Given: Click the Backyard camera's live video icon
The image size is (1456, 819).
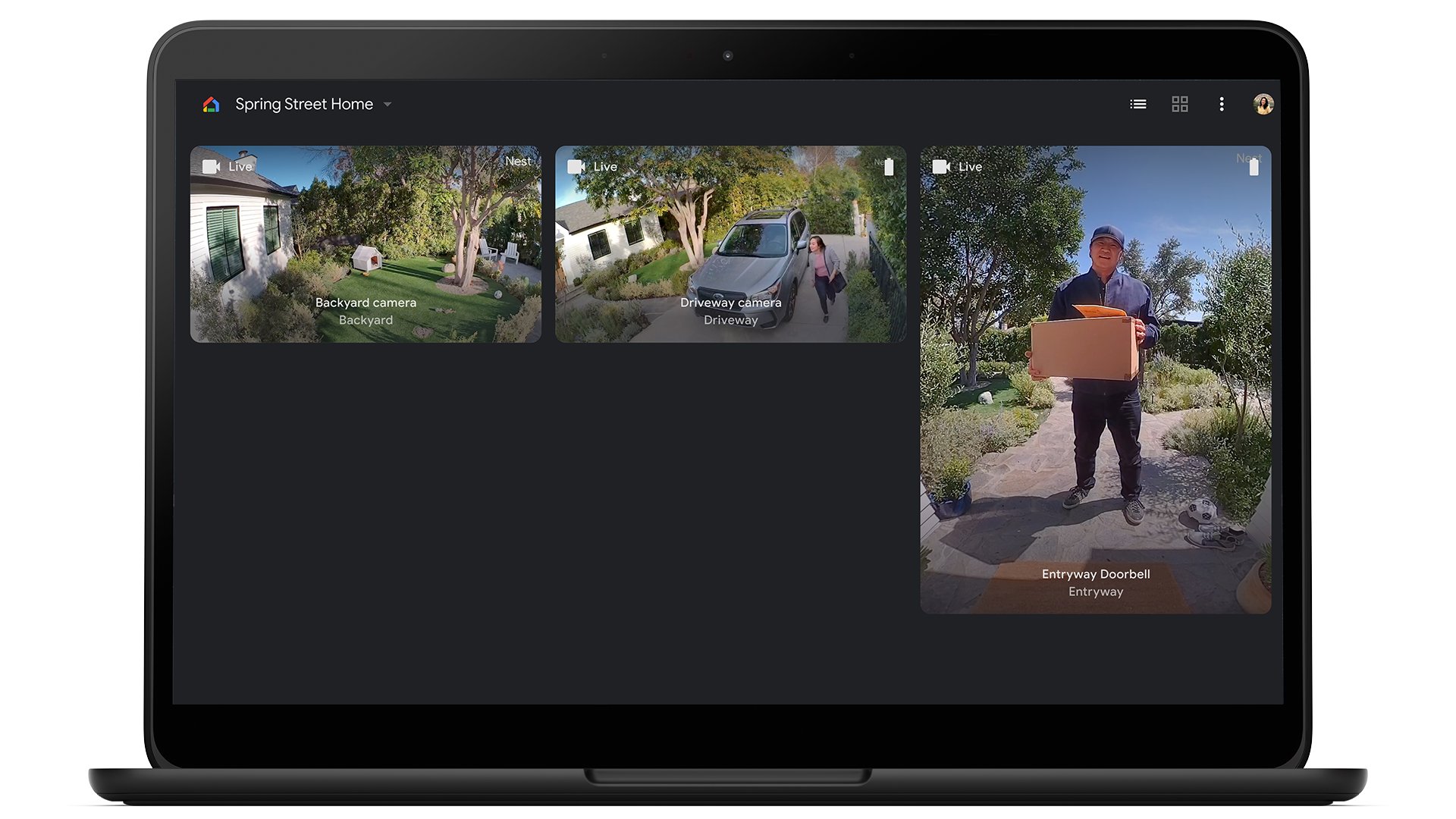Looking at the screenshot, I should (x=211, y=167).
